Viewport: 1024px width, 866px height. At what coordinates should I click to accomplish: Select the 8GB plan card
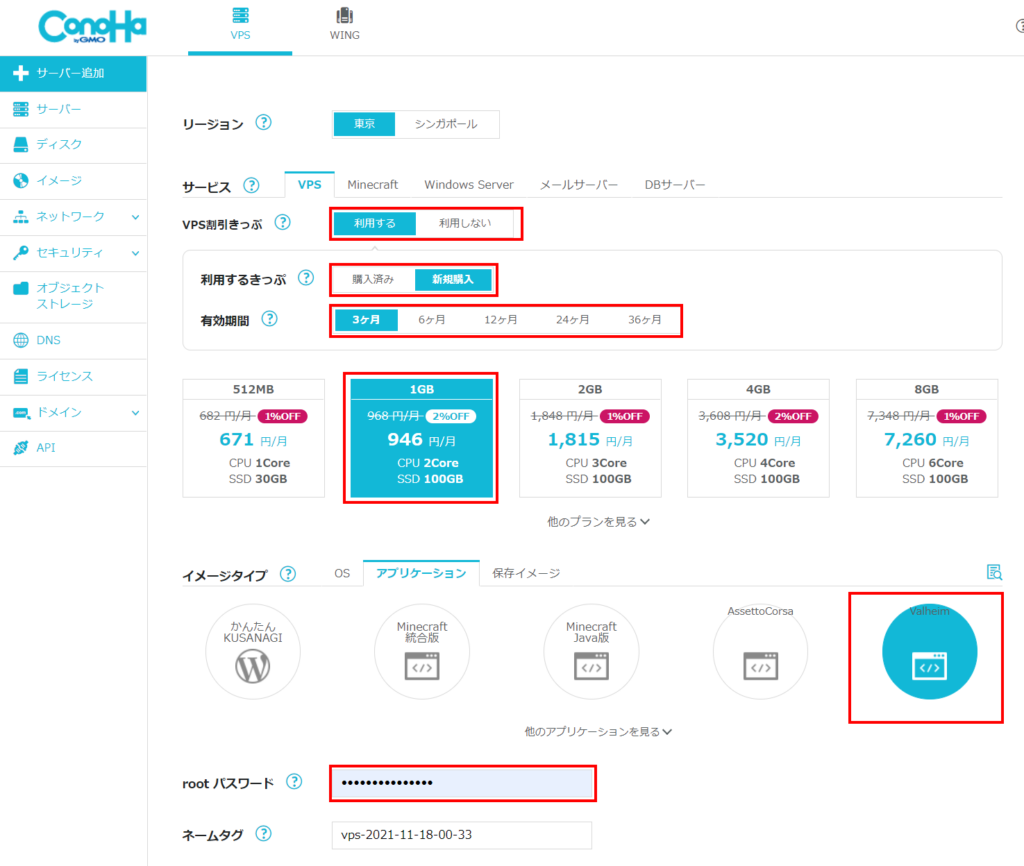[x=927, y=438]
